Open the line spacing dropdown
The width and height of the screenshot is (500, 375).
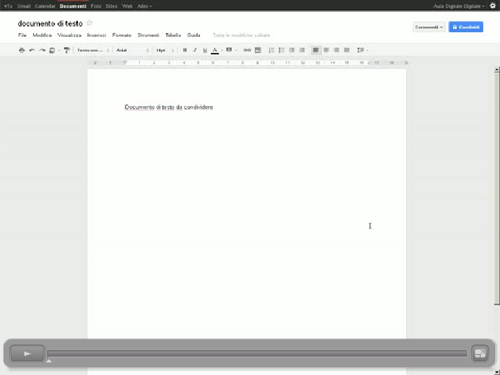click(362, 50)
